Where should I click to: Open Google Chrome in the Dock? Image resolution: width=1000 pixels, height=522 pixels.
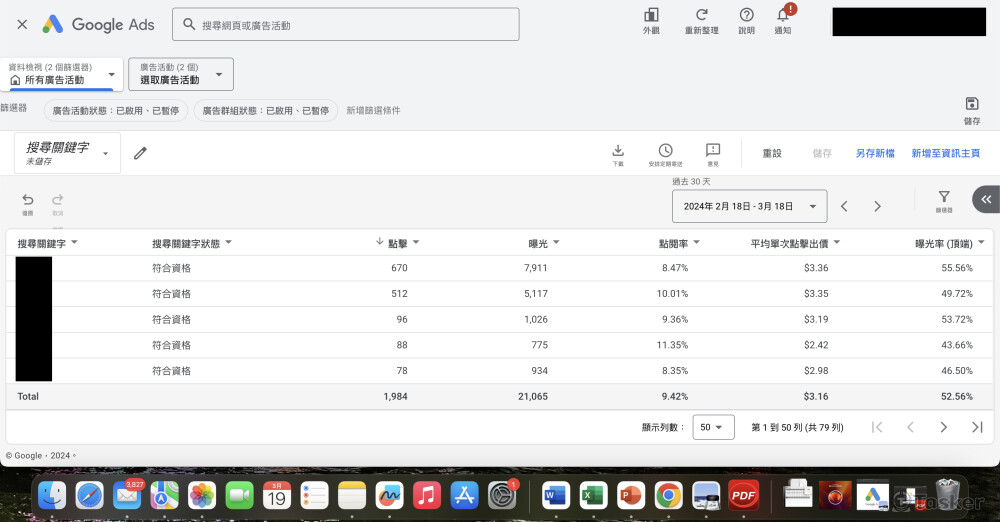click(x=668, y=495)
